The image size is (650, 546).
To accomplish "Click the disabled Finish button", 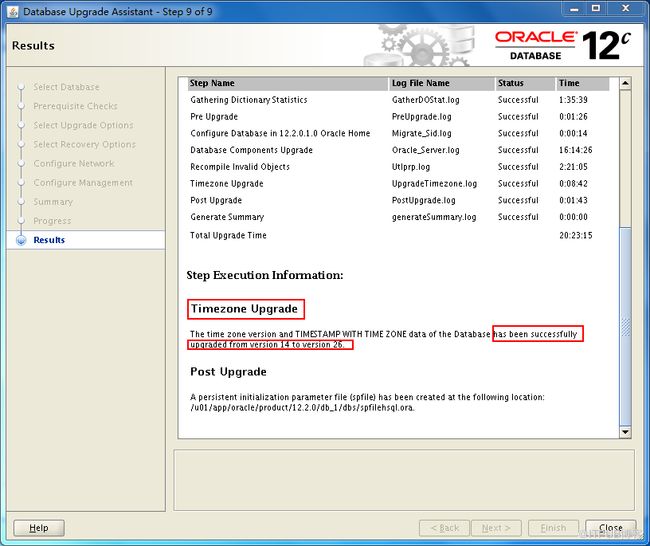I will point(553,528).
